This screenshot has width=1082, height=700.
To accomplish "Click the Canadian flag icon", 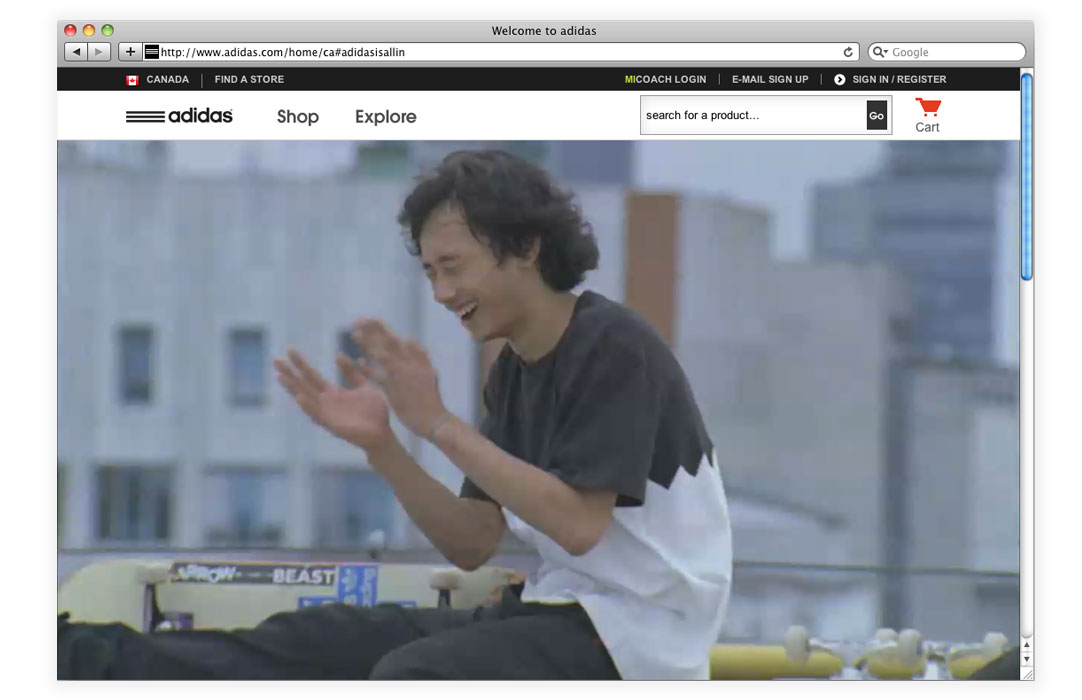I will point(132,80).
